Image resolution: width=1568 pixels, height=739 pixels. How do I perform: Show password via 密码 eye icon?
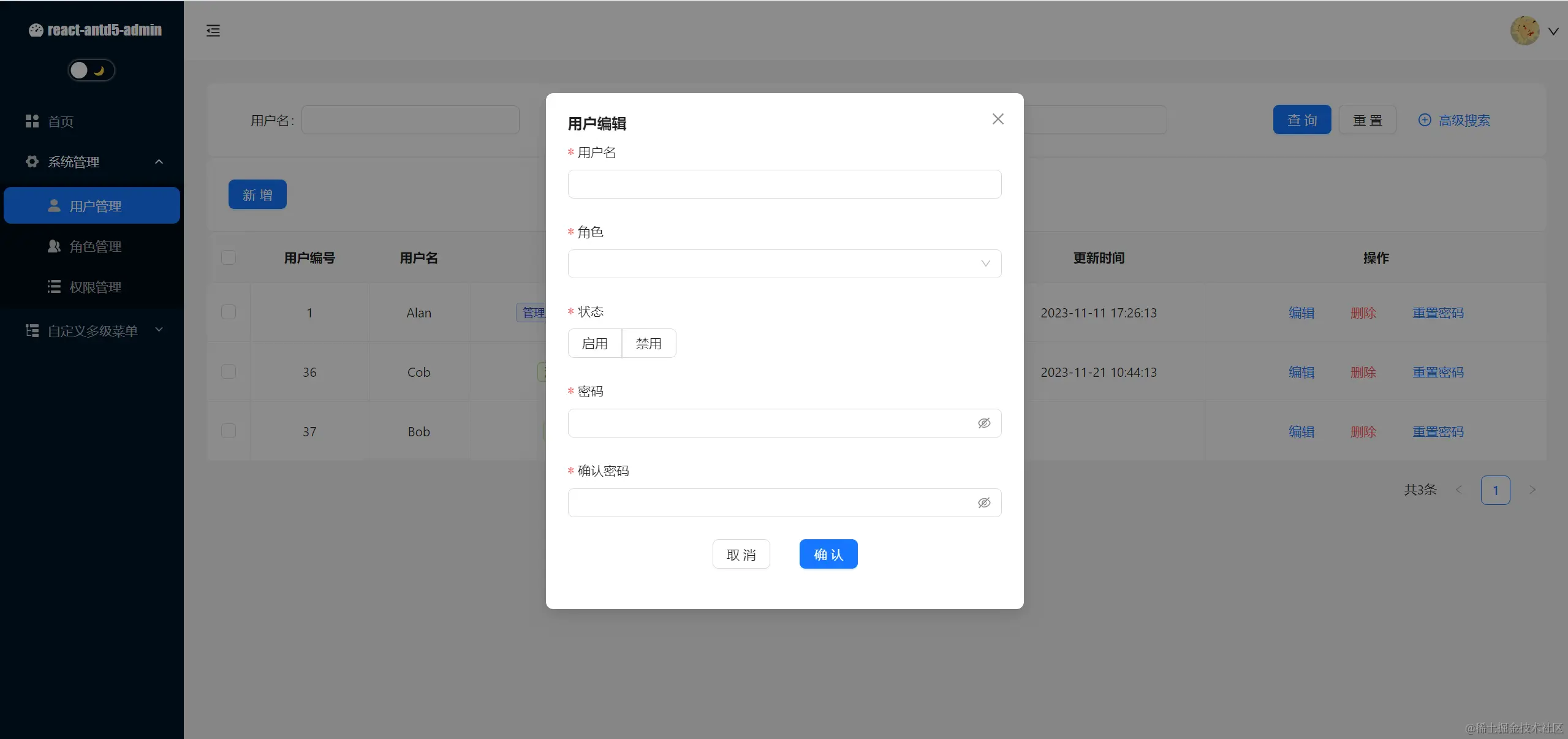[x=984, y=423]
